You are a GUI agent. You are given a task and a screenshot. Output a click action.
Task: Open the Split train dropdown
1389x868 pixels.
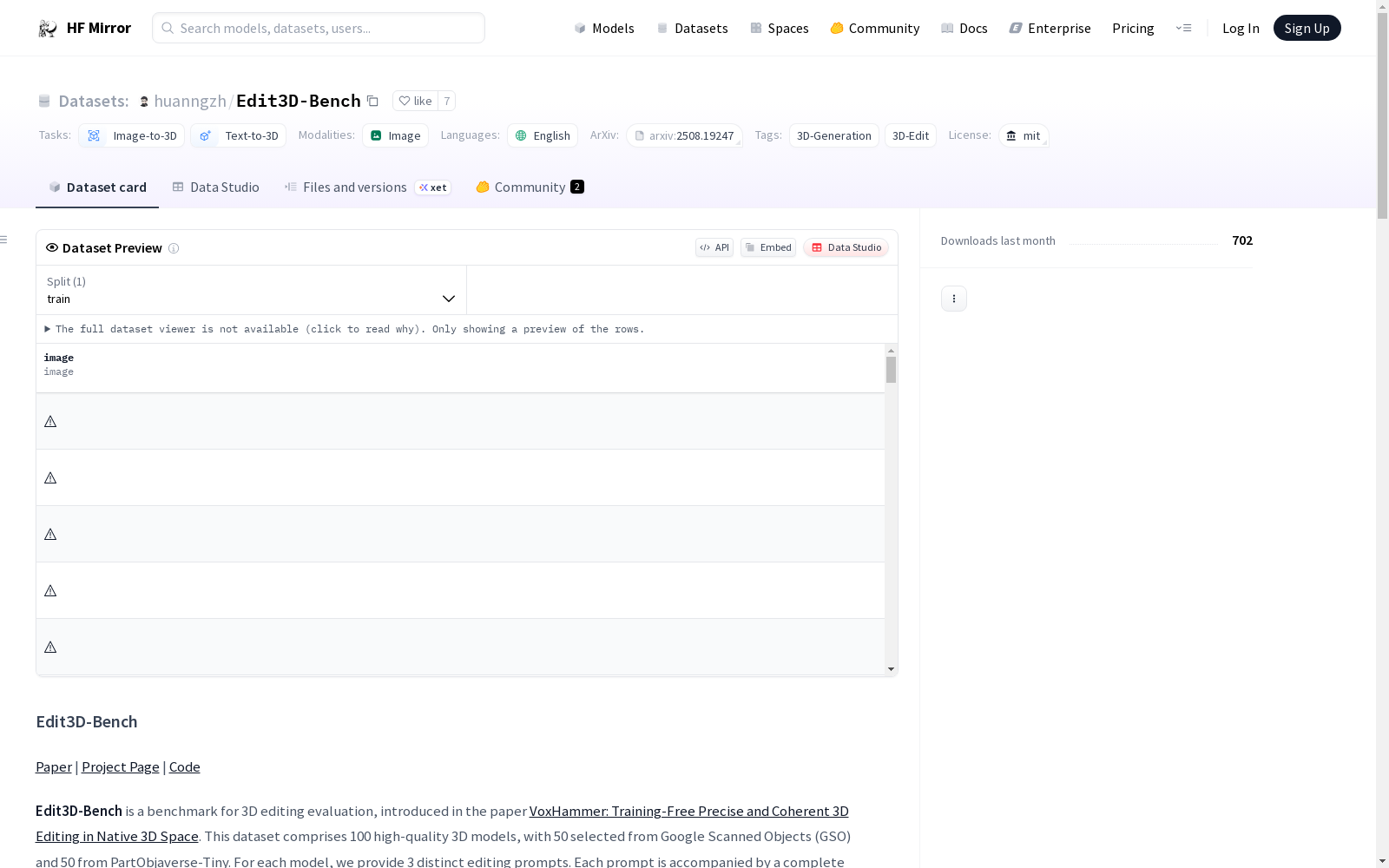252,290
